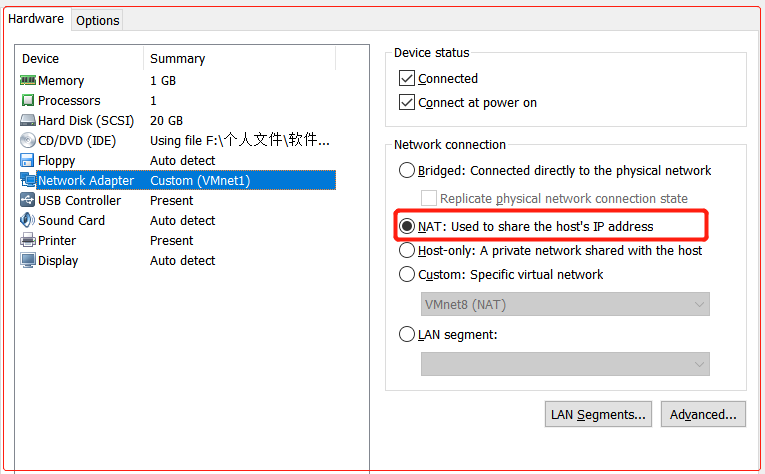Select the Processors row label
Screen dimensions: 765x474
tap(69, 100)
